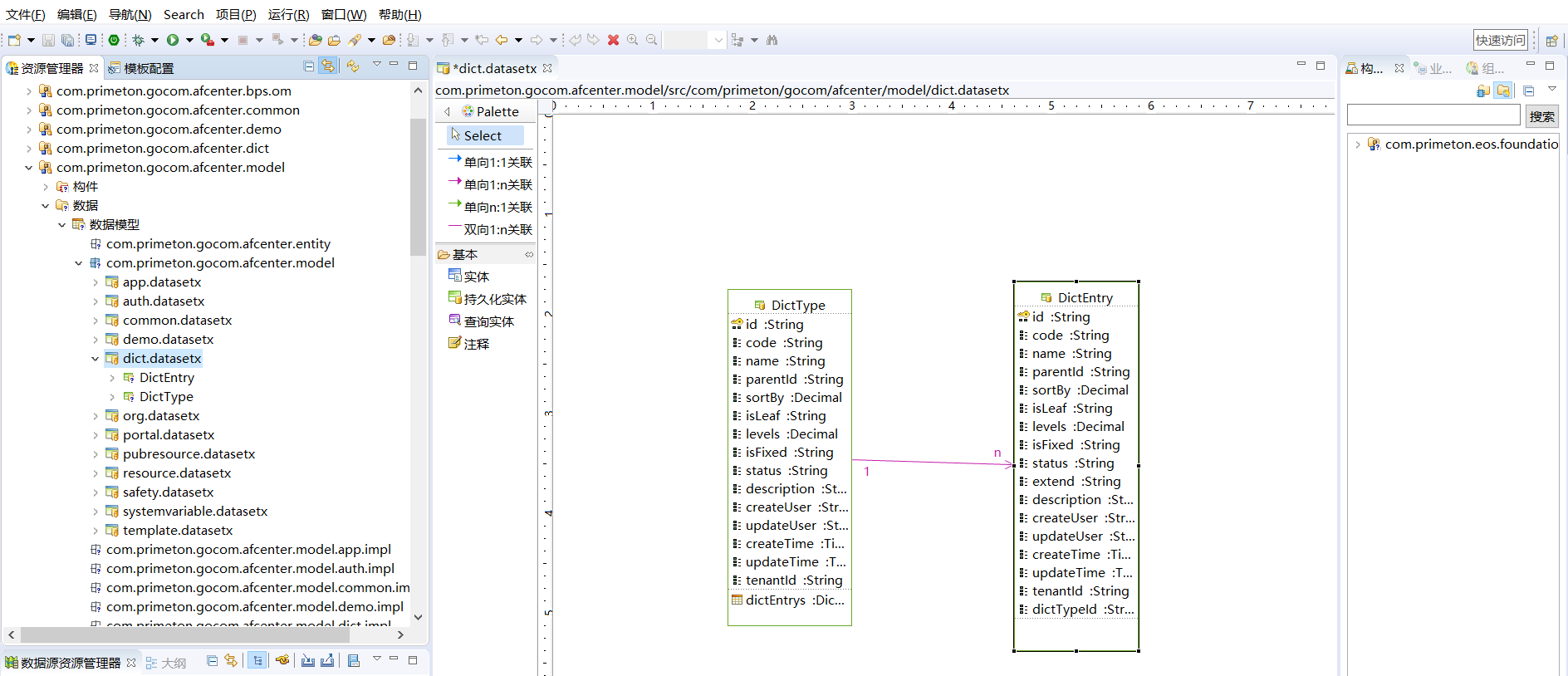Click the red X delete icon
This screenshot has width=1568, height=676.
coord(613,40)
